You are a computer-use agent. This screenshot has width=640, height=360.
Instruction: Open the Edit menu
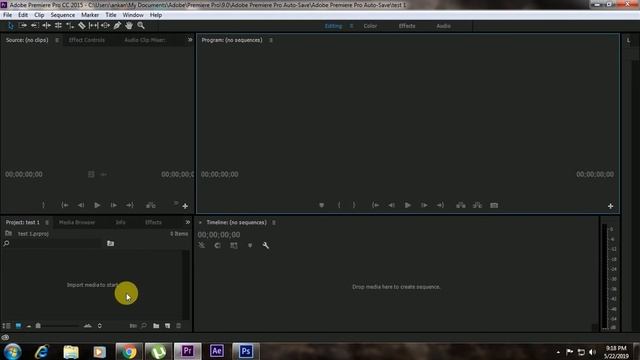(23, 15)
